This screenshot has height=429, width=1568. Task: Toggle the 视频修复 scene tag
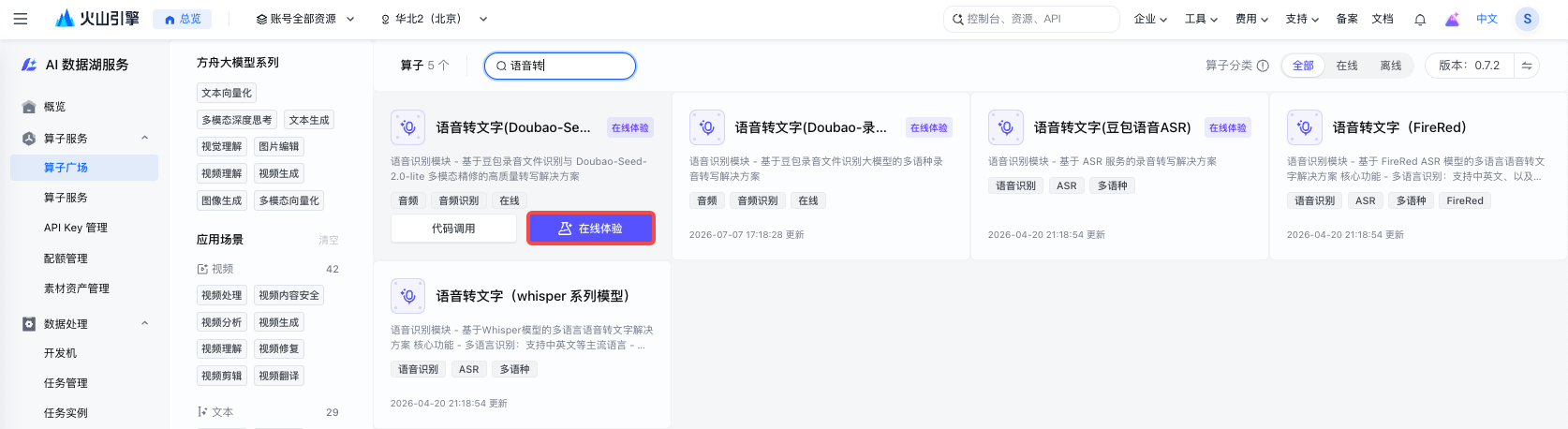pyautogui.click(x=279, y=348)
